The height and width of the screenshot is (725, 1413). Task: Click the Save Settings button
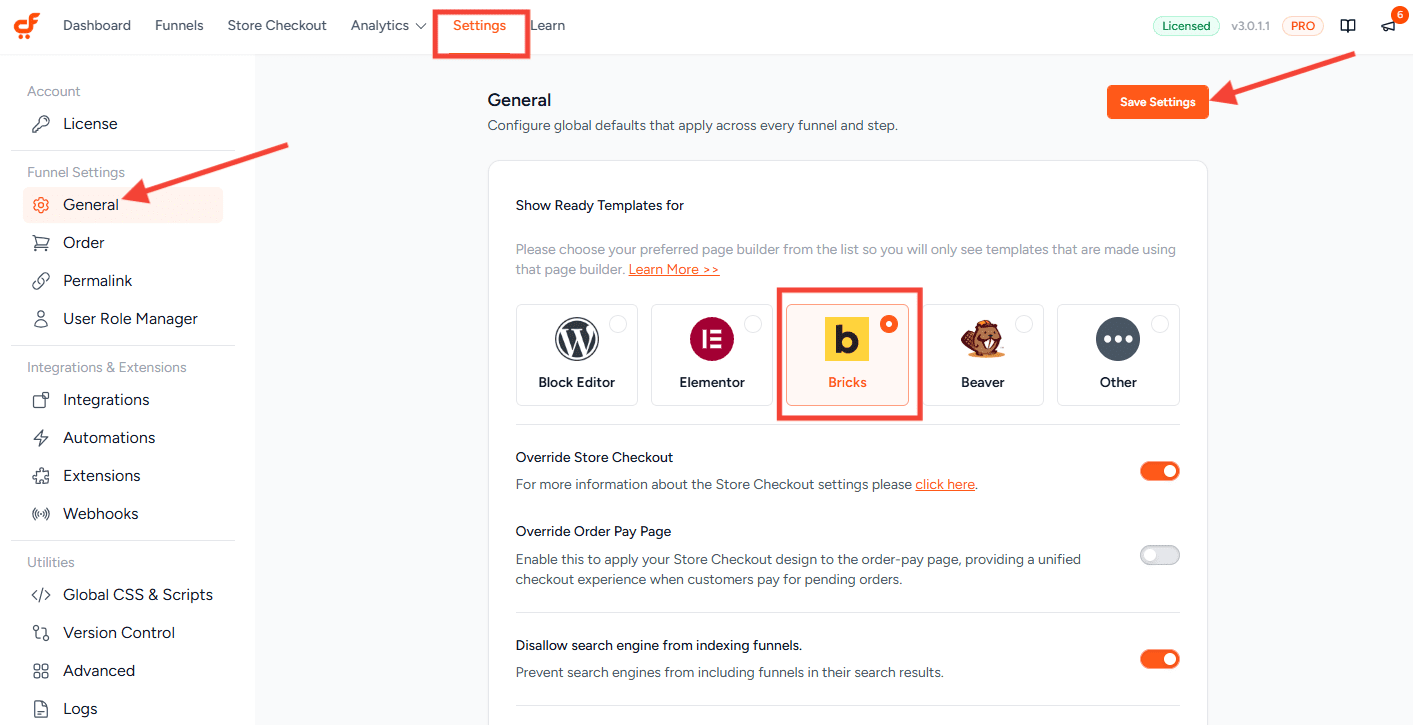click(x=1158, y=102)
